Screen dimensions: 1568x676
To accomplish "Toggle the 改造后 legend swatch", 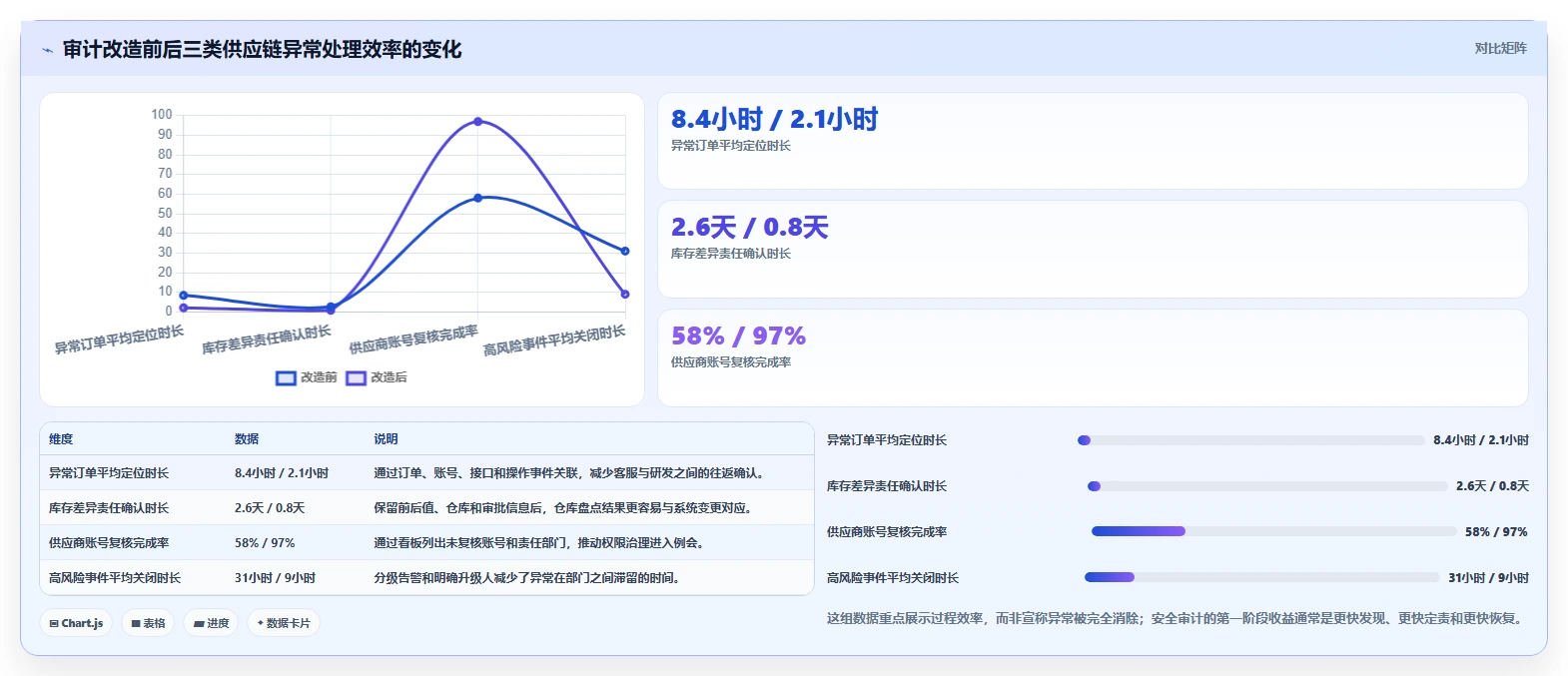I will [x=356, y=377].
